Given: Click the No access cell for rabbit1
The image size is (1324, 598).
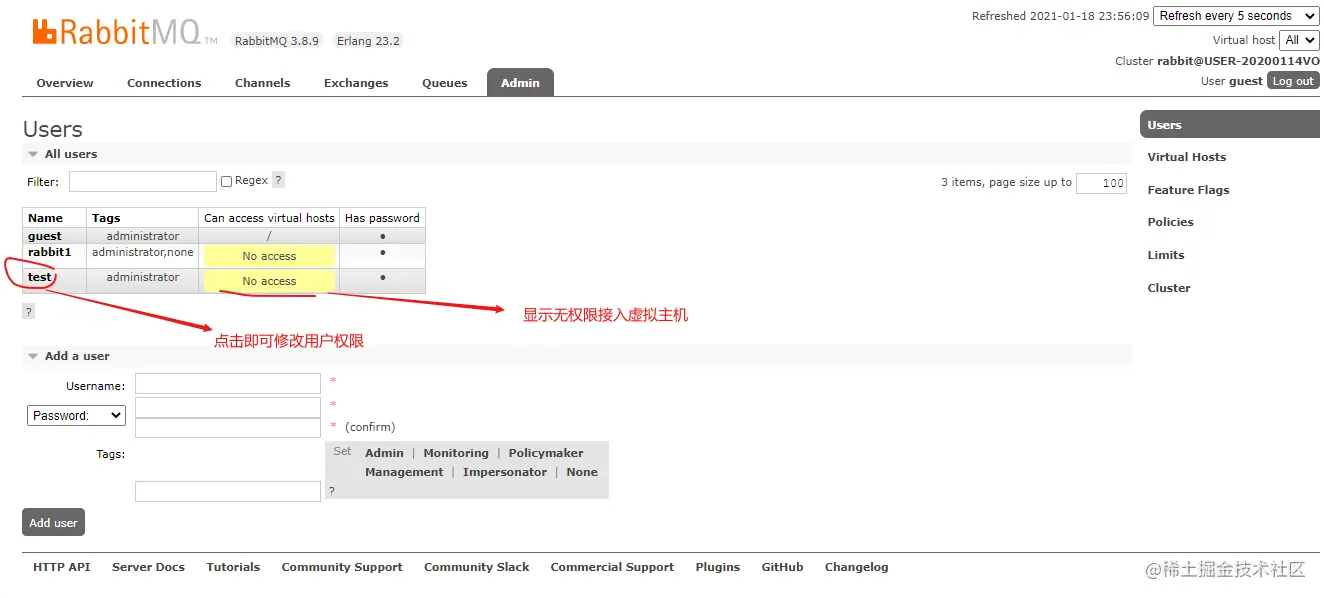Looking at the screenshot, I should tap(269, 256).
